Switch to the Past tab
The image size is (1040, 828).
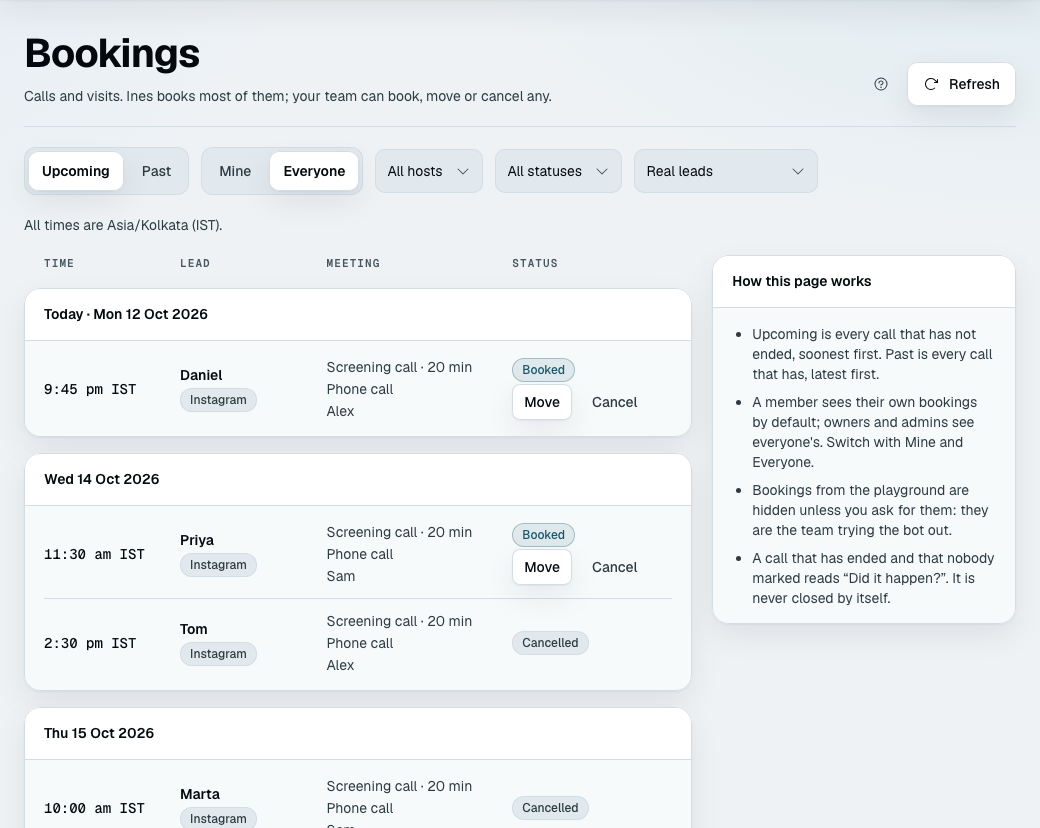[x=157, y=171]
